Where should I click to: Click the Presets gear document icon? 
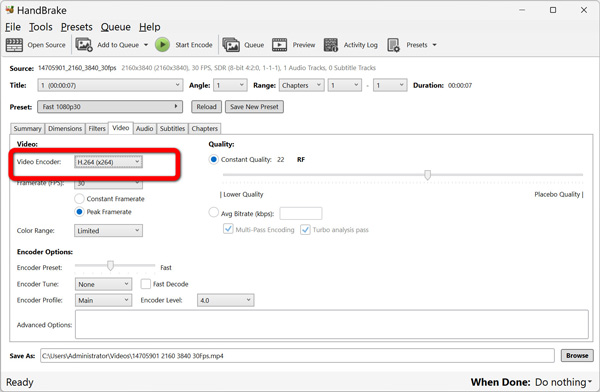coord(393,45)
